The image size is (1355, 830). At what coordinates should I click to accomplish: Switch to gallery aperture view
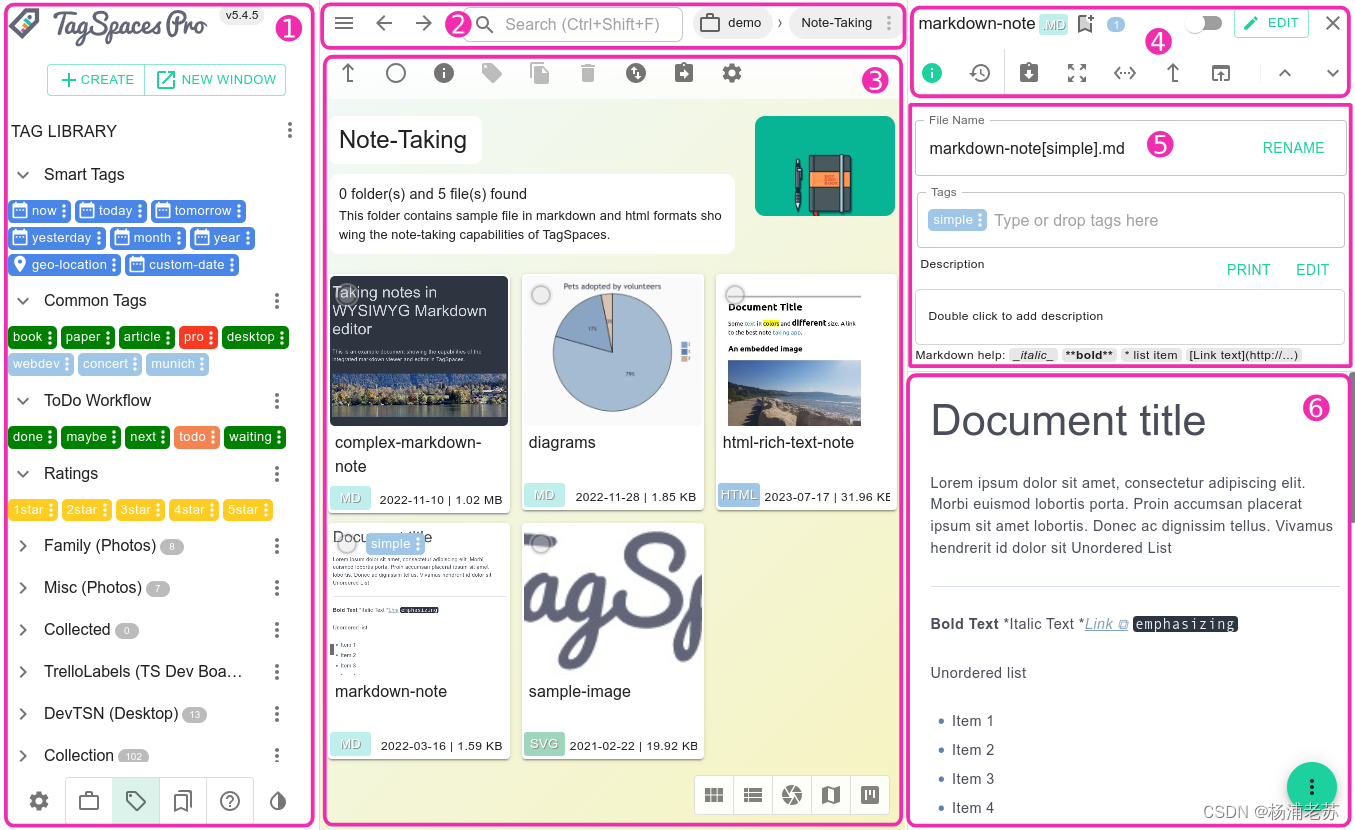coord(792,795)
